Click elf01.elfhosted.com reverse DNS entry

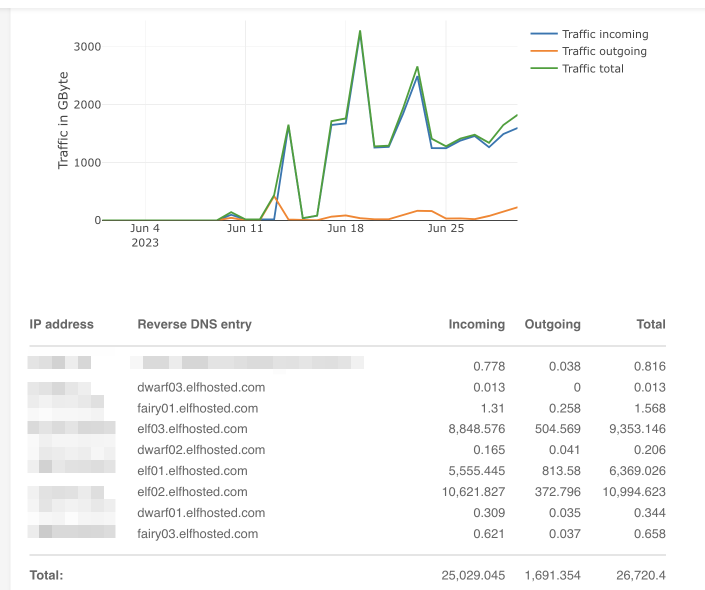192,471
